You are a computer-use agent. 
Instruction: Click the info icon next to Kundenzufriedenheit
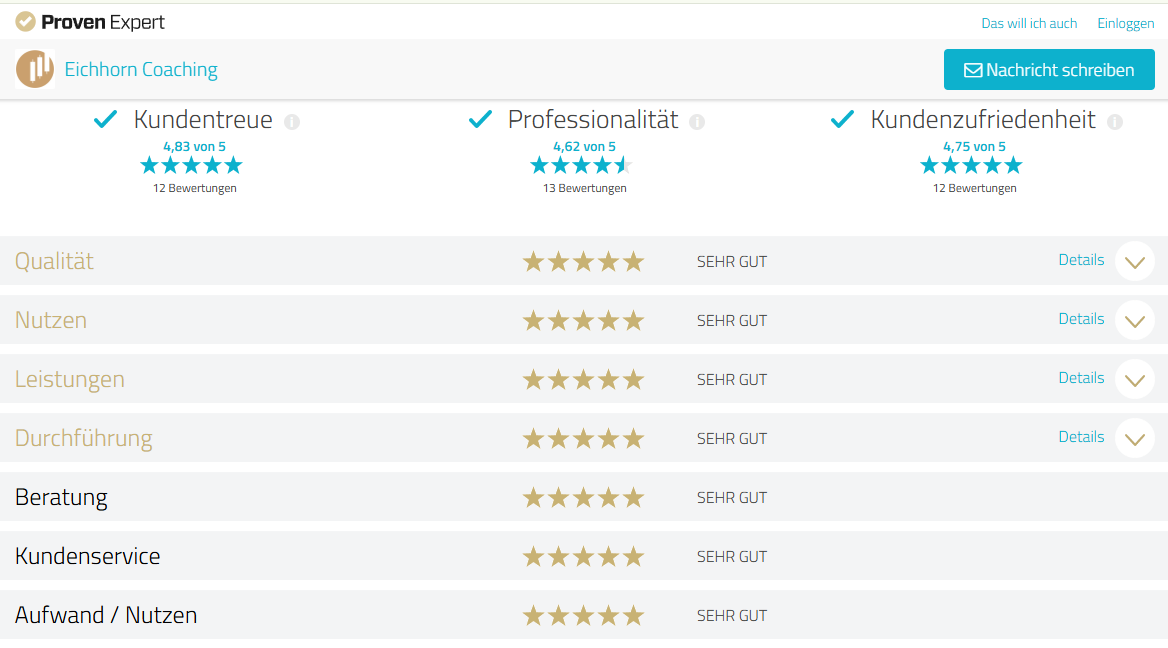click(1115, 122)
